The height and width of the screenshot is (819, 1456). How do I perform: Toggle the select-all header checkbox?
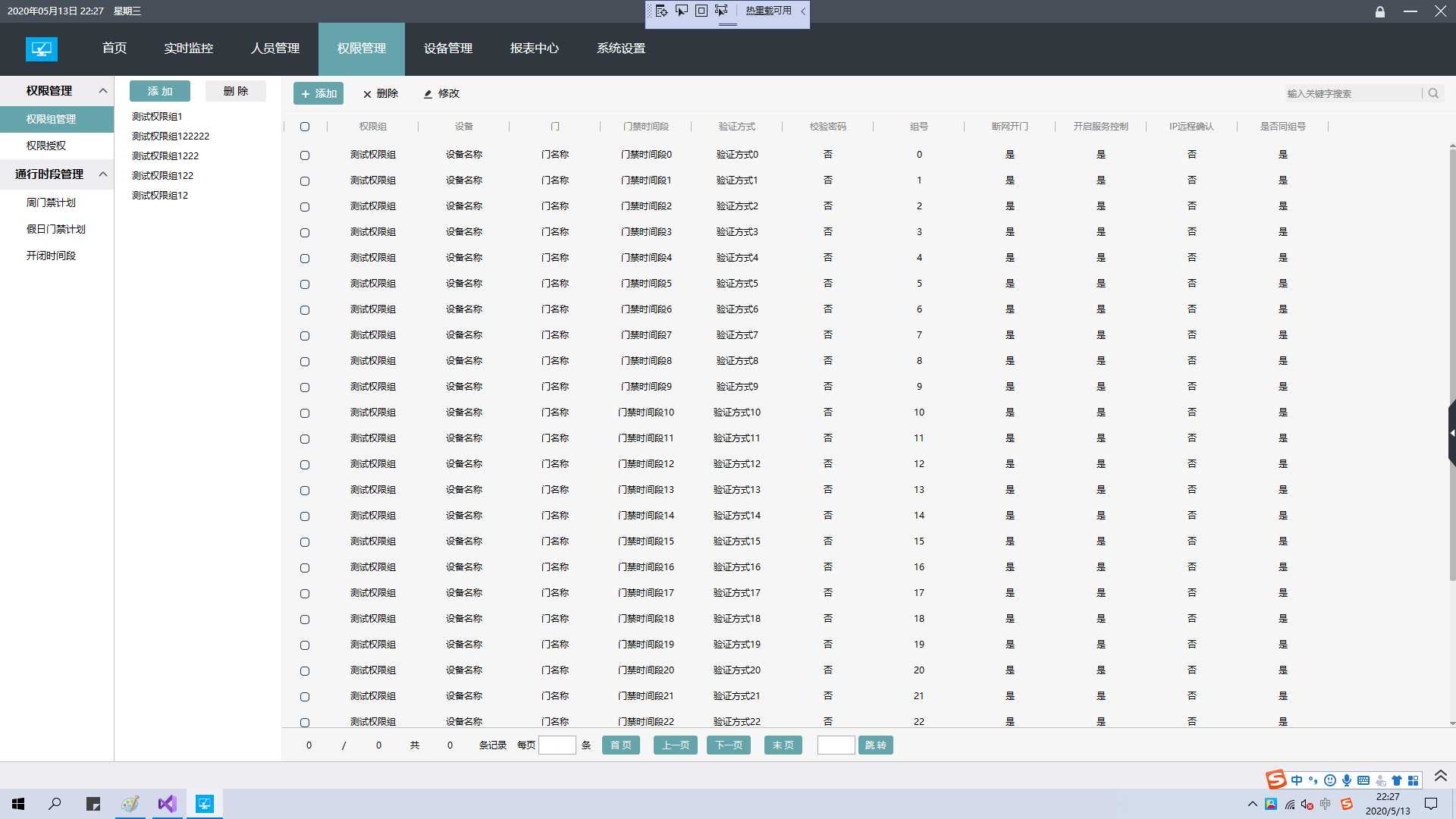(305, 127)
